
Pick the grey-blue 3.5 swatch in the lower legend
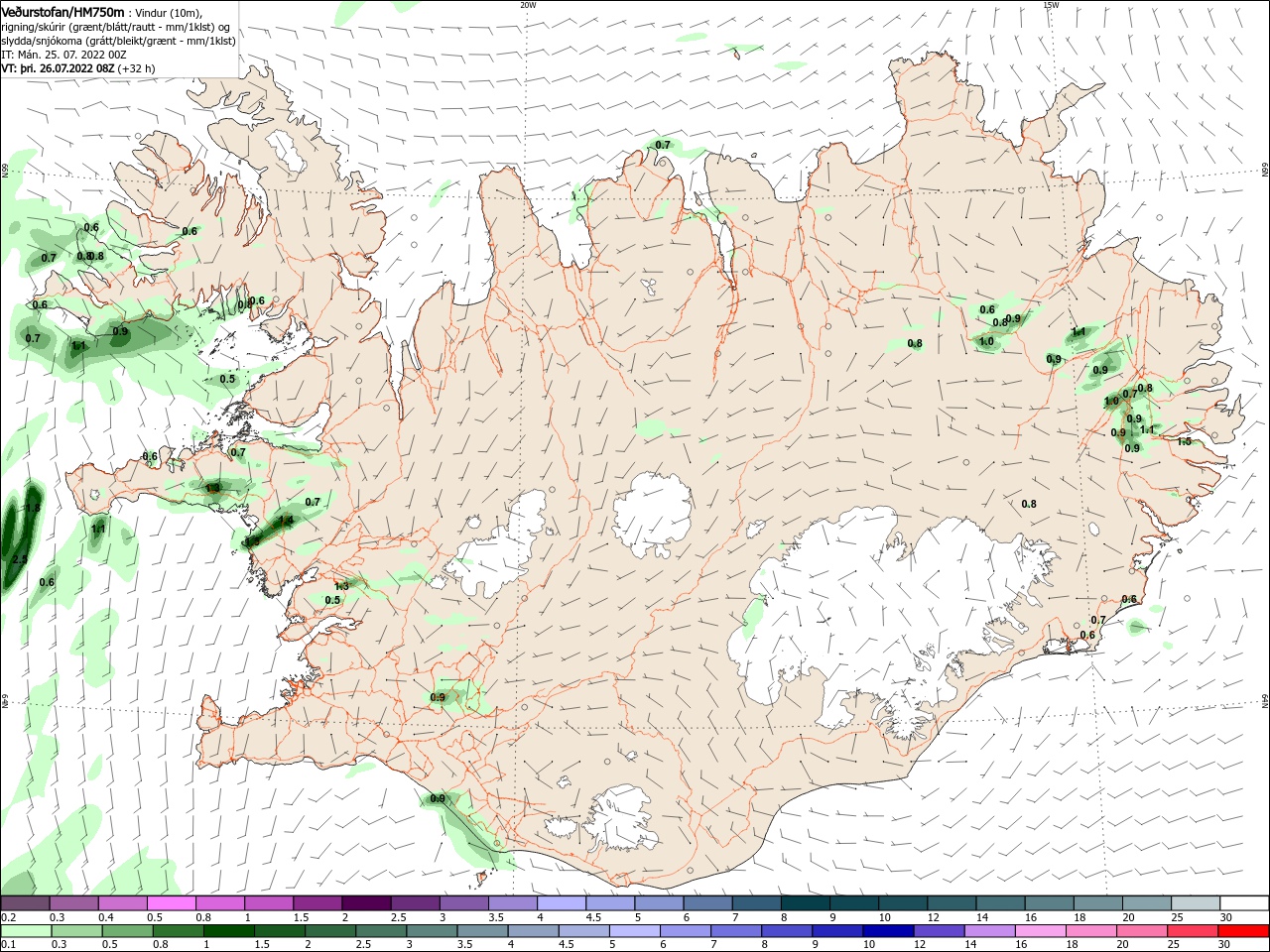(483, 931)
